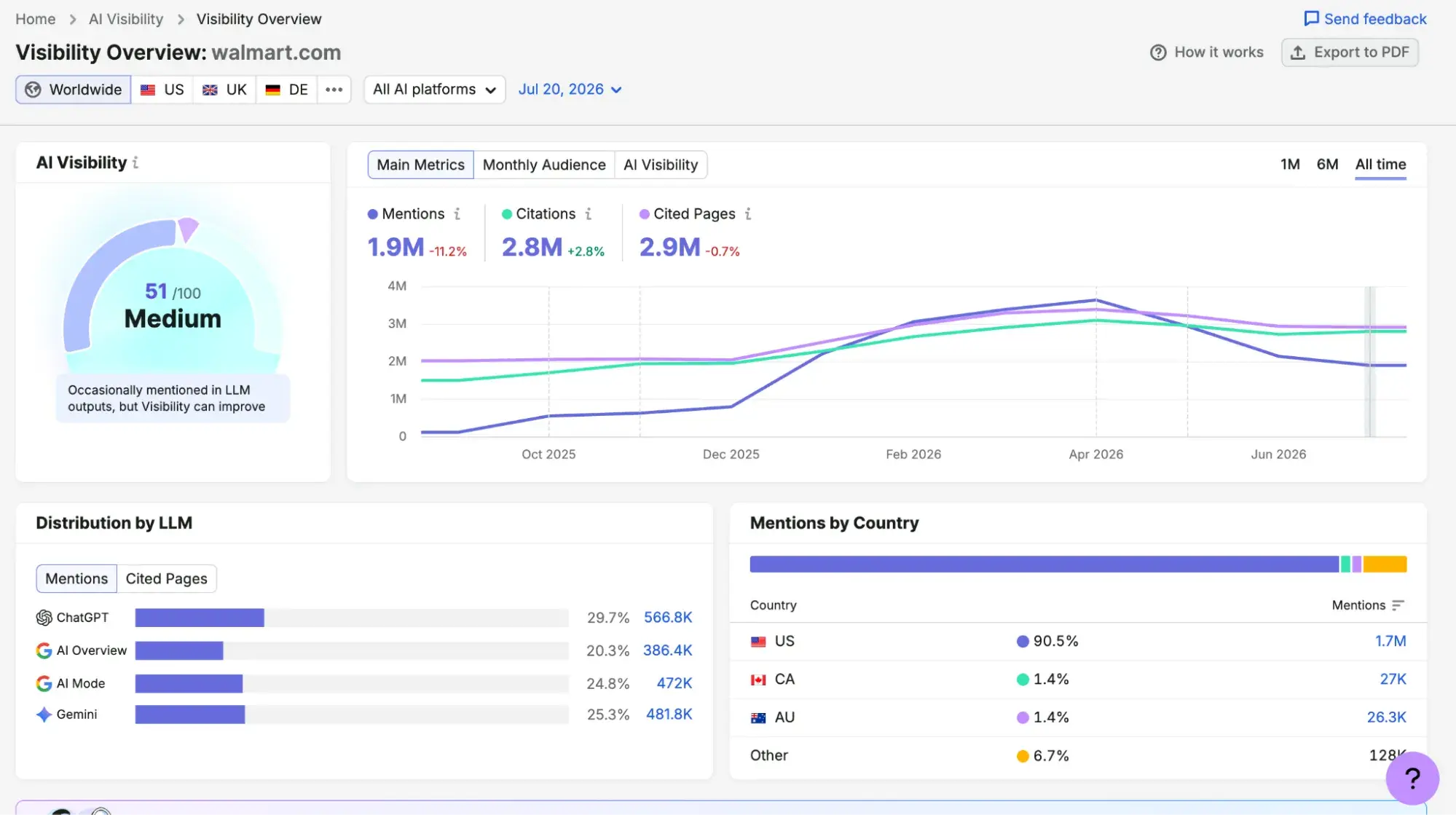
Task: Click the ChatGPT logo icon
Action: (x=44, y=618)
